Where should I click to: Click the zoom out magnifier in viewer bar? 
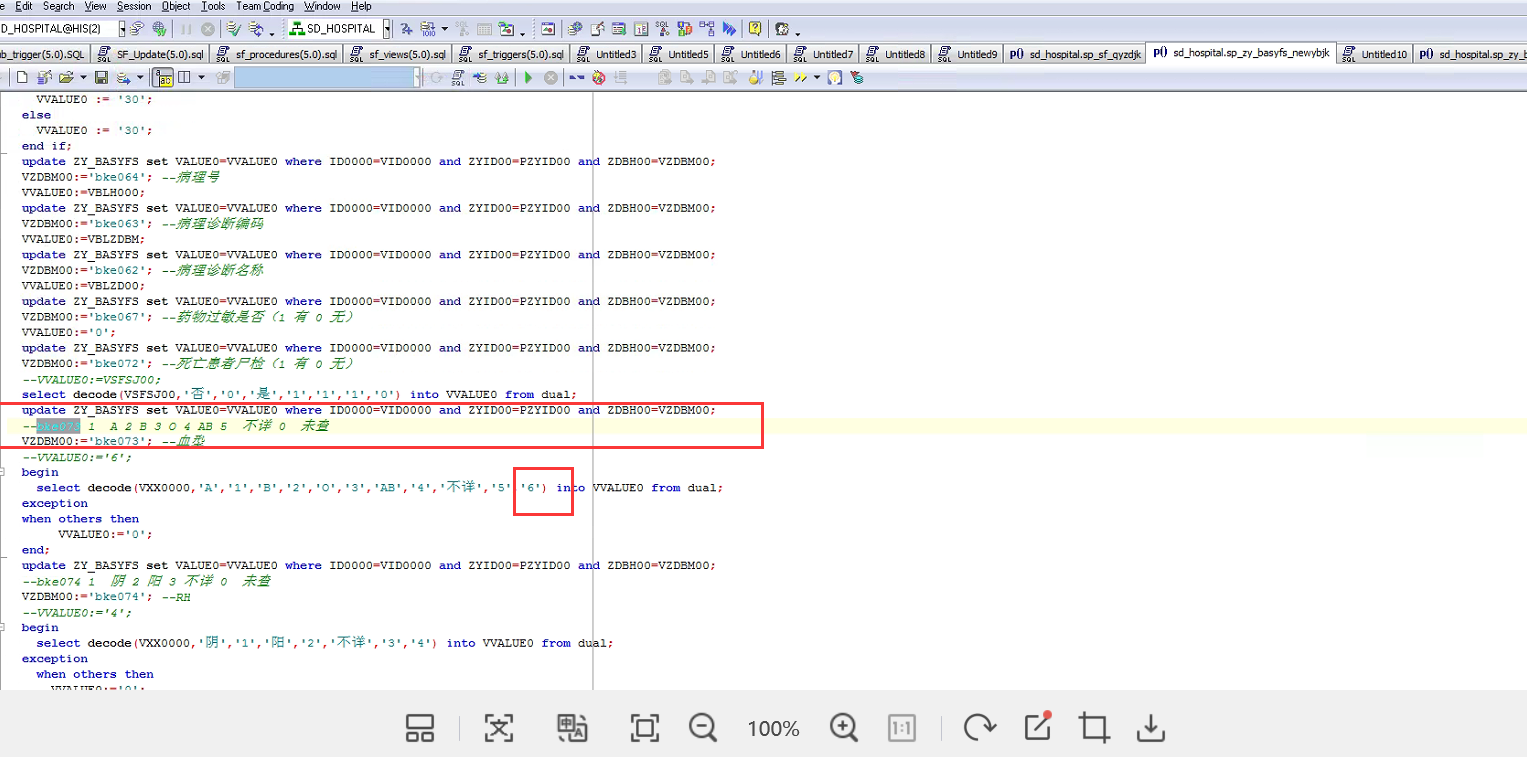point(703,728)
